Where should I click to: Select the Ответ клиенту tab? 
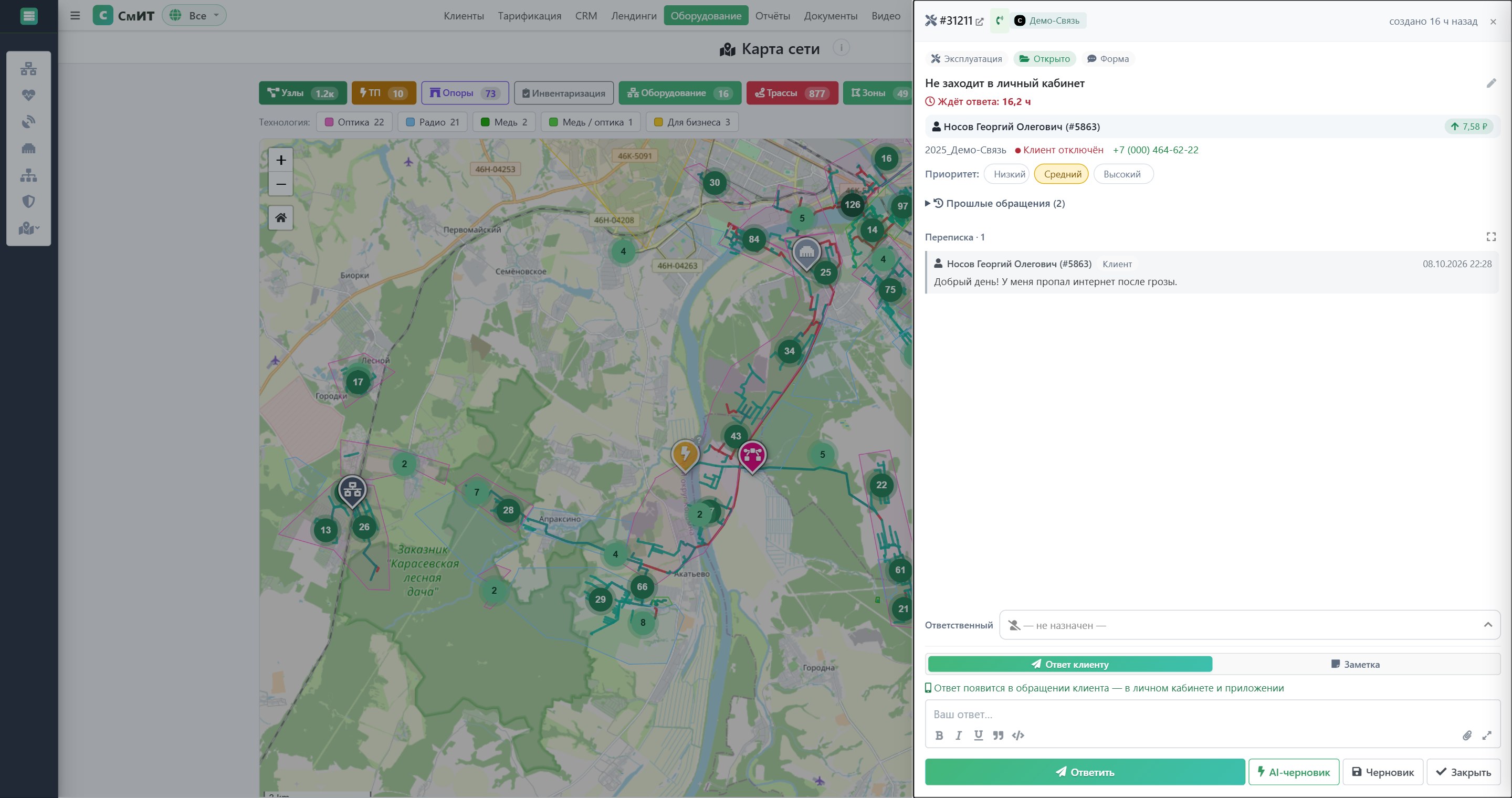[x=1070, y=664]
